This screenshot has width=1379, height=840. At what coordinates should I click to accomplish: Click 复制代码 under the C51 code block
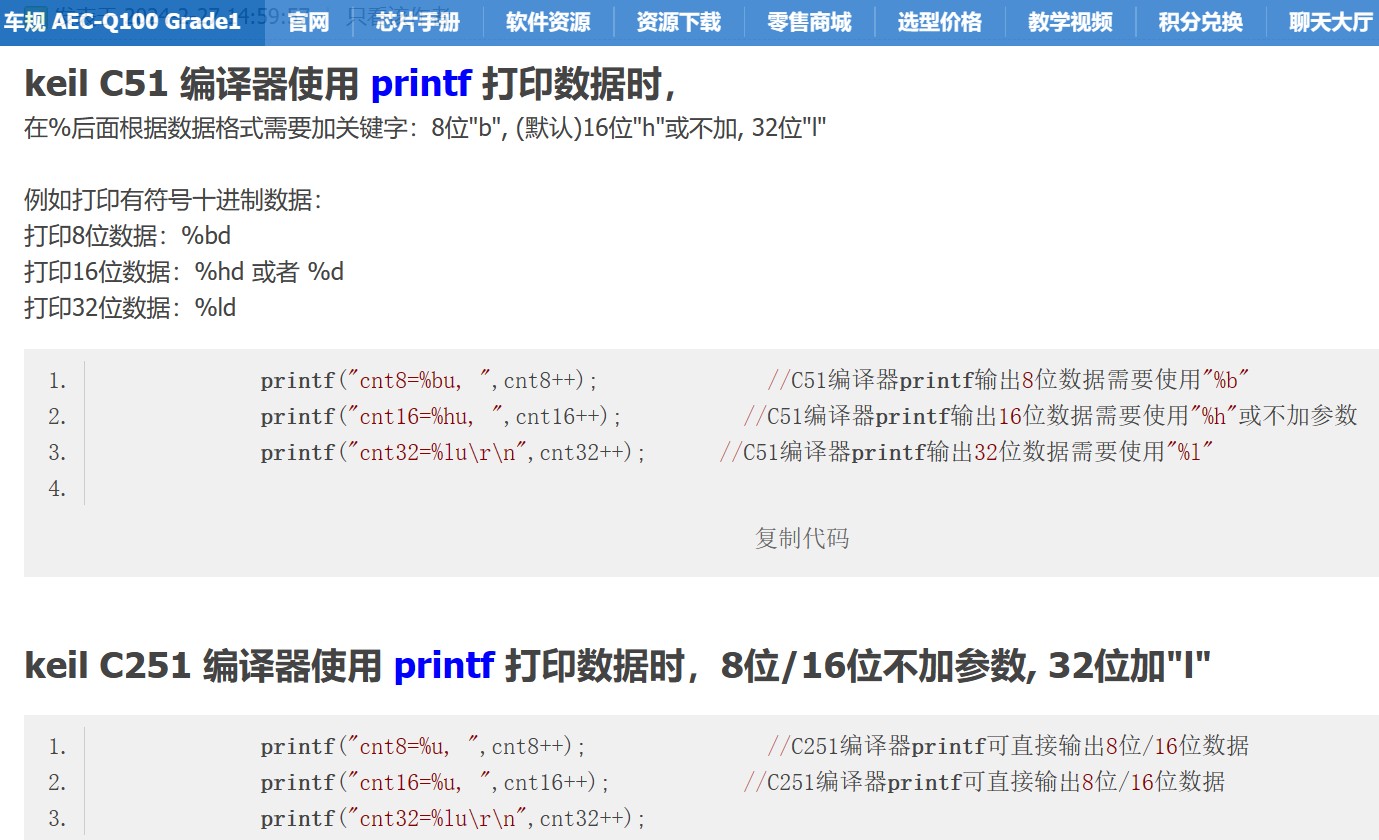click(802, 538)
